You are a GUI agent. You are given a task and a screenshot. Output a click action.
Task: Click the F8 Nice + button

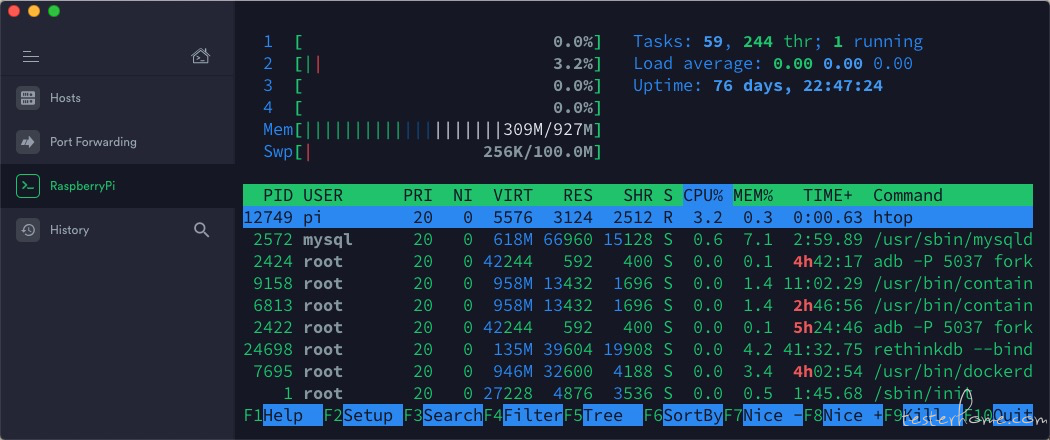pyautogui.click(x=843, y=415)
